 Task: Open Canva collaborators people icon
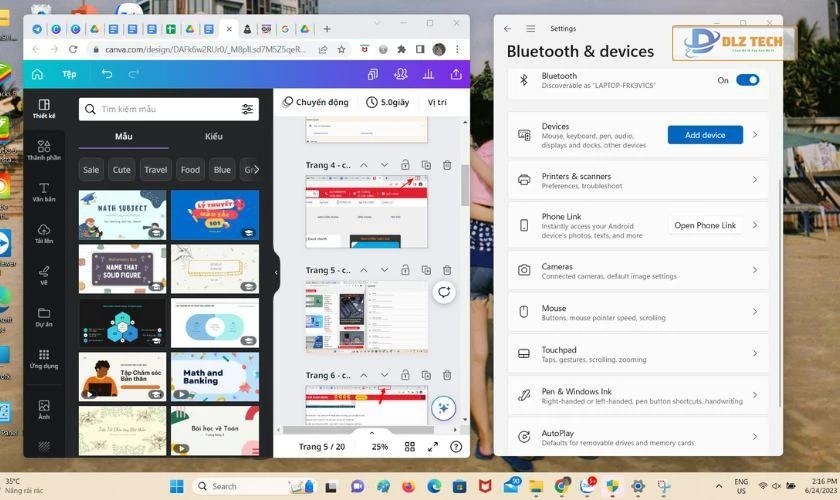pyautogui.click(x=400, y=74)
